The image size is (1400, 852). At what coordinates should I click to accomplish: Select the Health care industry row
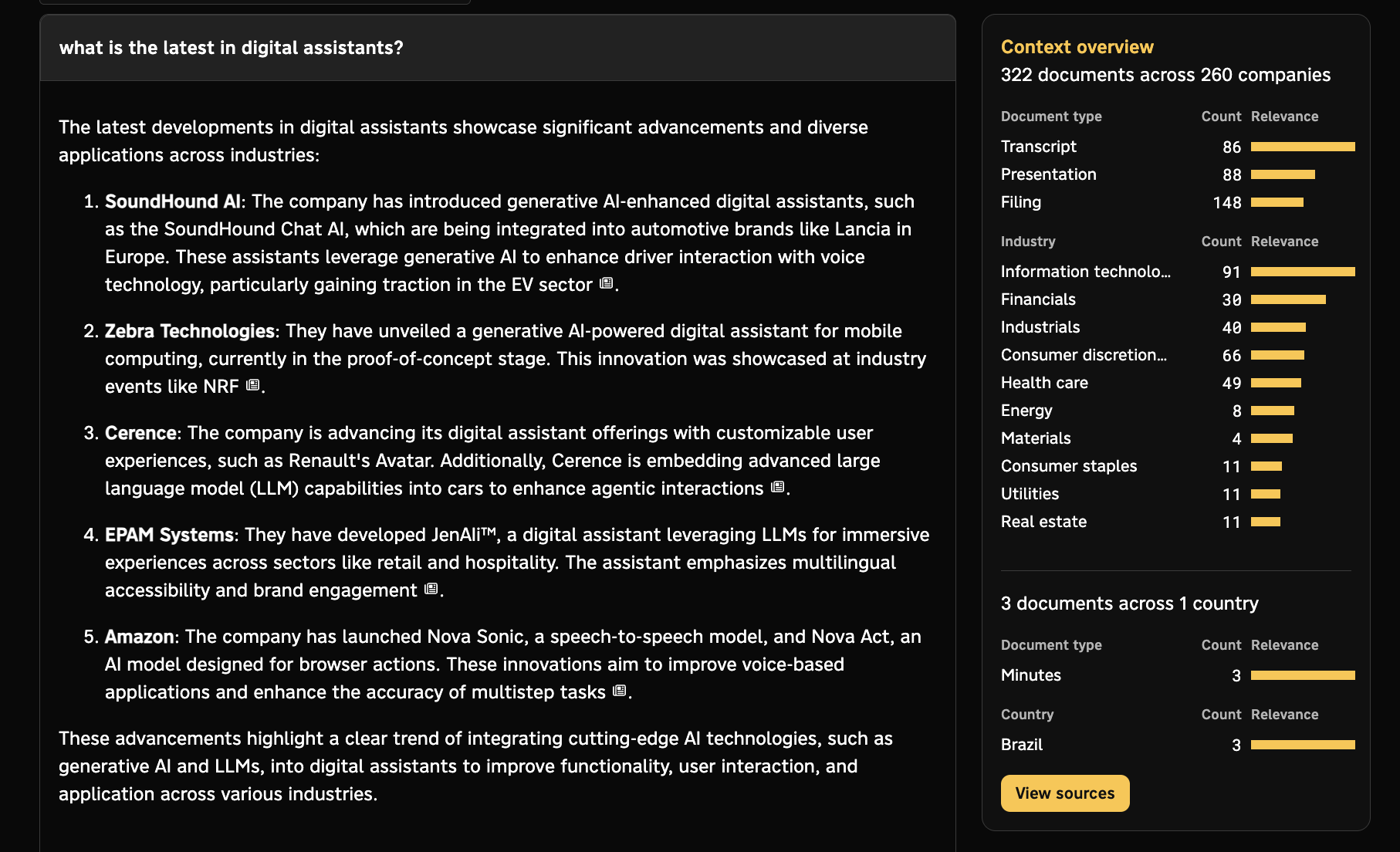click(1178, 383)
